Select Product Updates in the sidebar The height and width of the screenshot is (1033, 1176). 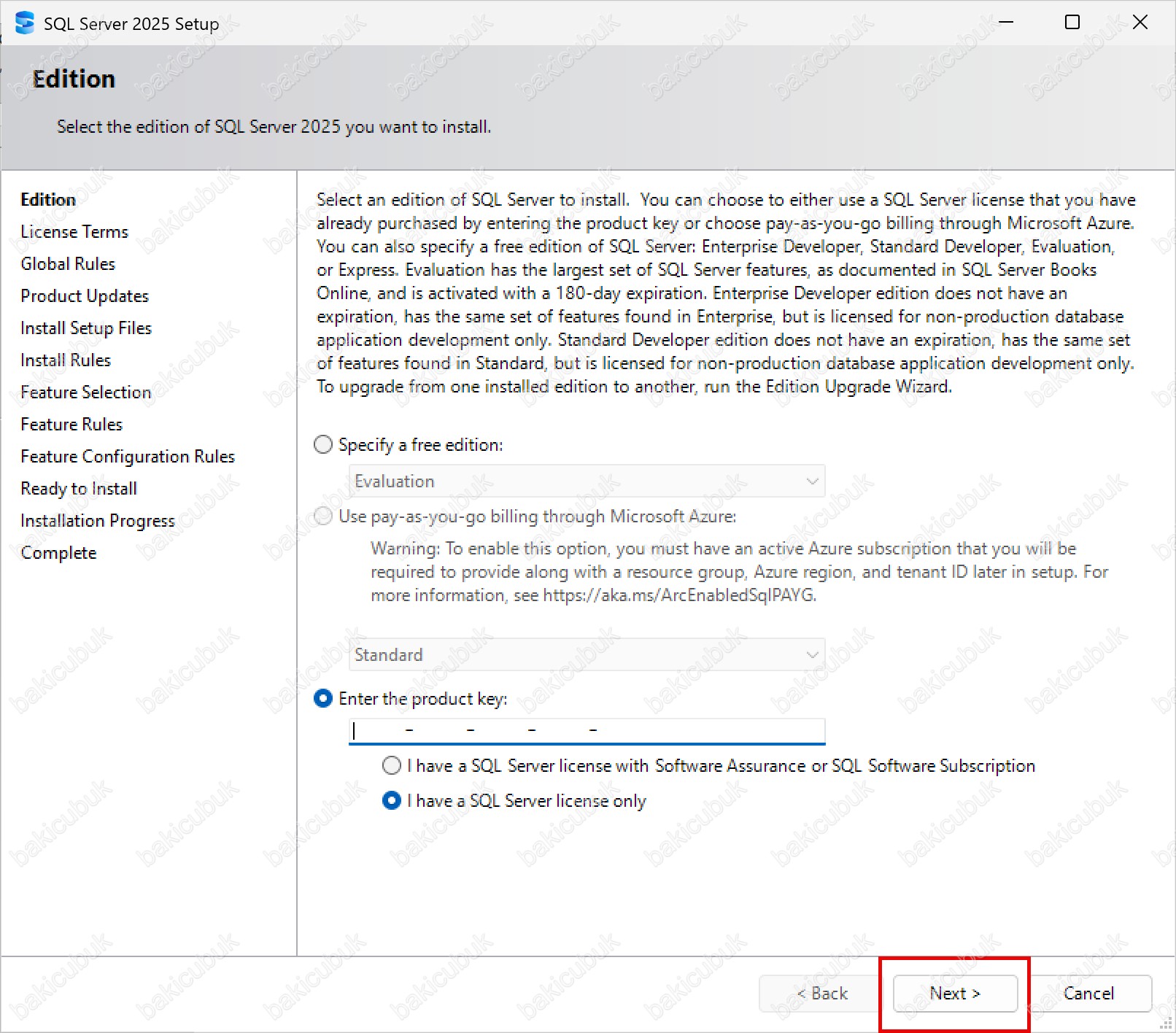click(85, 296)
